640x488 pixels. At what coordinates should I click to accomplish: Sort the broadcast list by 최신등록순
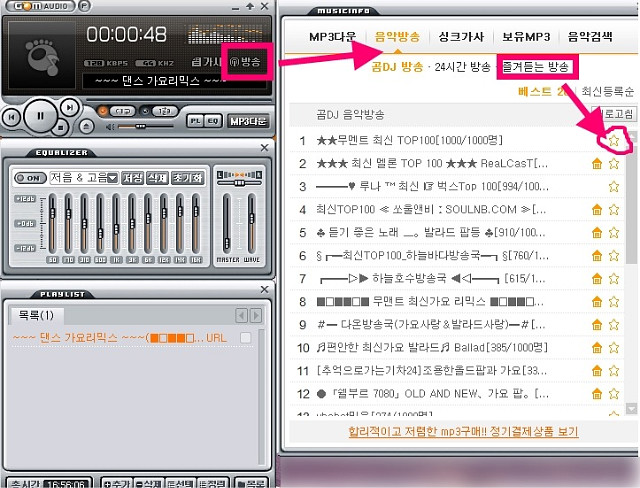pyautogui.click(x=608, y=91)
